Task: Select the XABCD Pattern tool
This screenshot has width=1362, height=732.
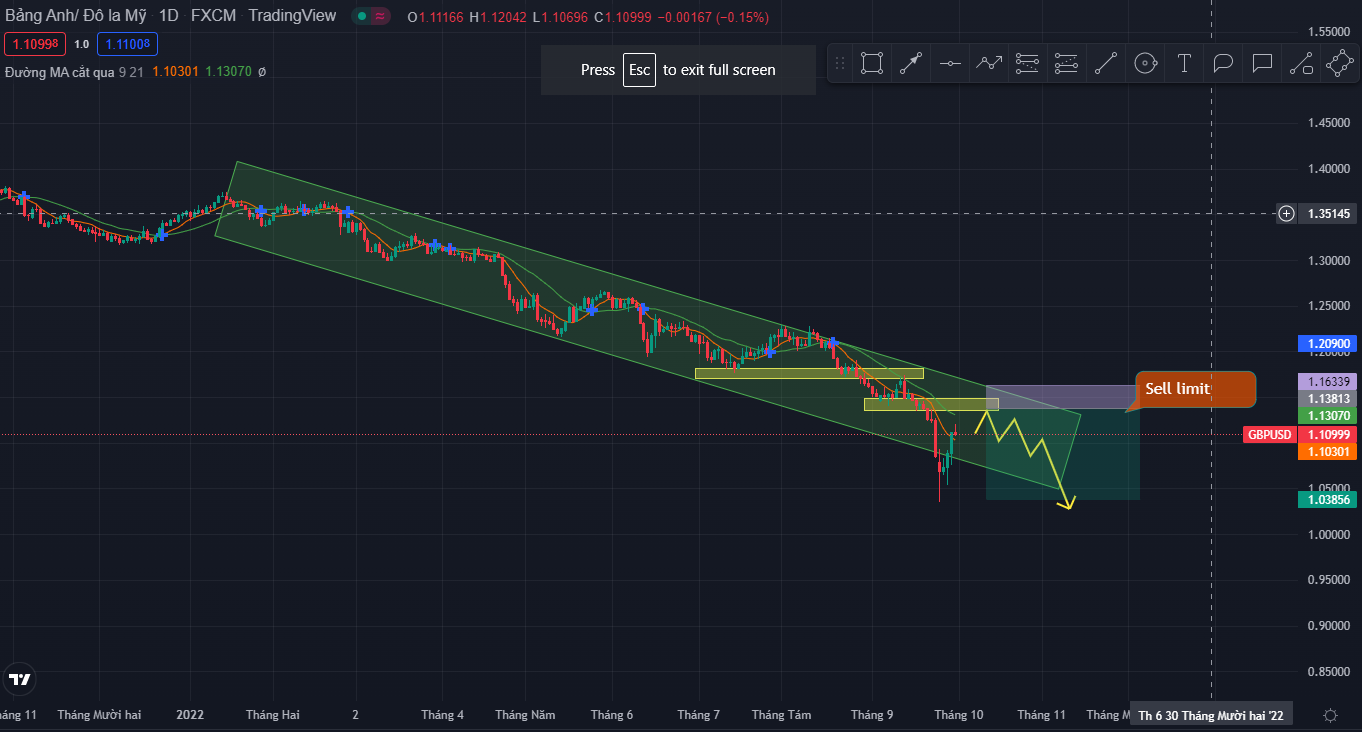Action: 1340,63
